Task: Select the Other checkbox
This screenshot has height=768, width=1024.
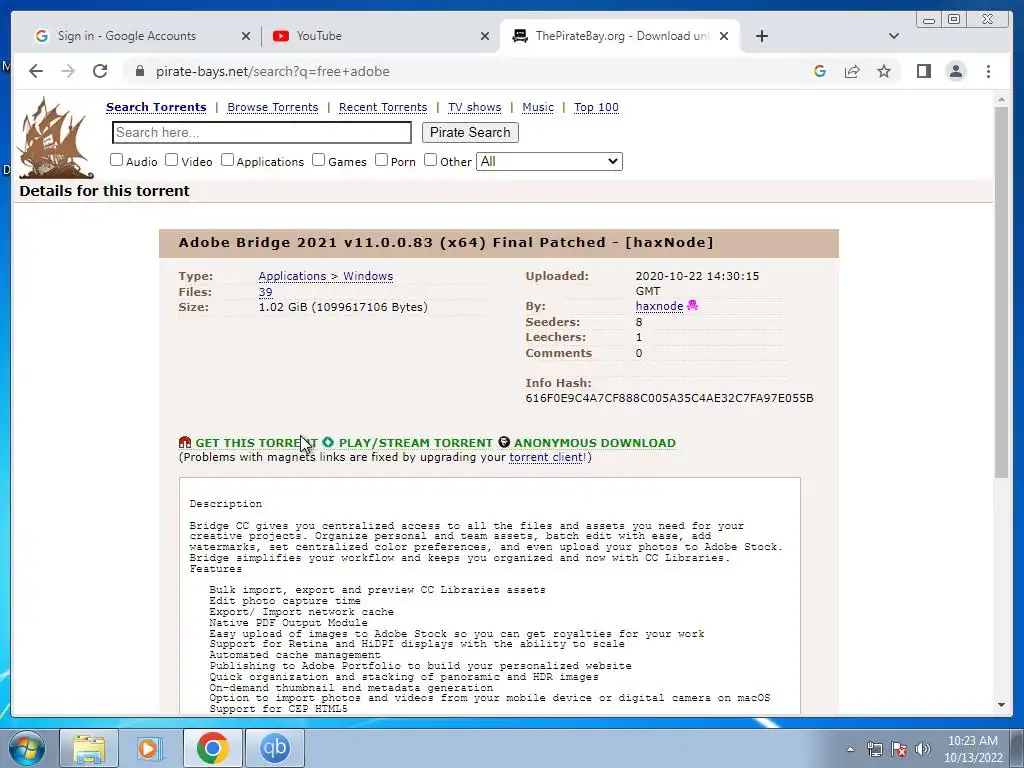Action: (430, 160)
